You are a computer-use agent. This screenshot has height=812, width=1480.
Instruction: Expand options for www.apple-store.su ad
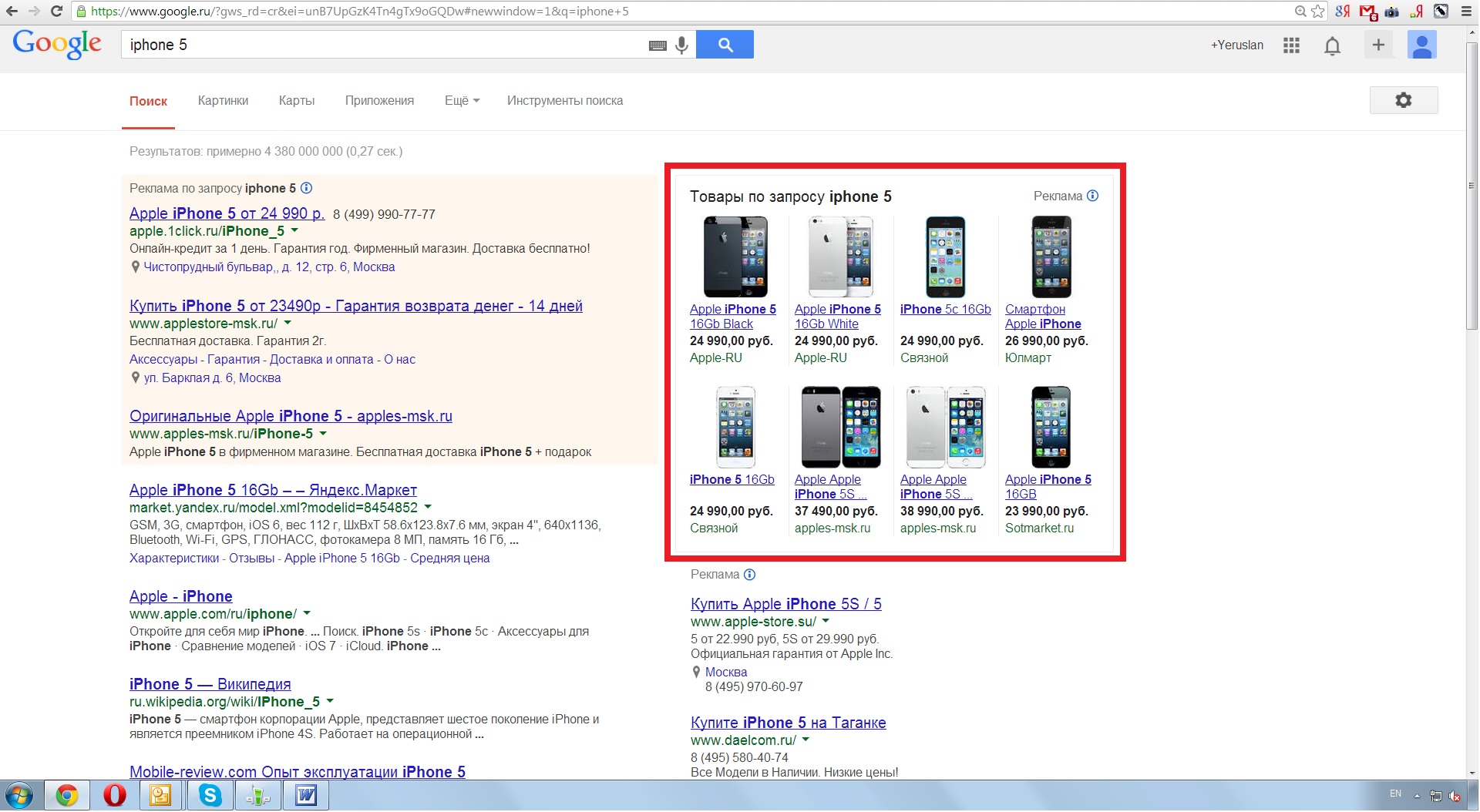tap(826, 622)
